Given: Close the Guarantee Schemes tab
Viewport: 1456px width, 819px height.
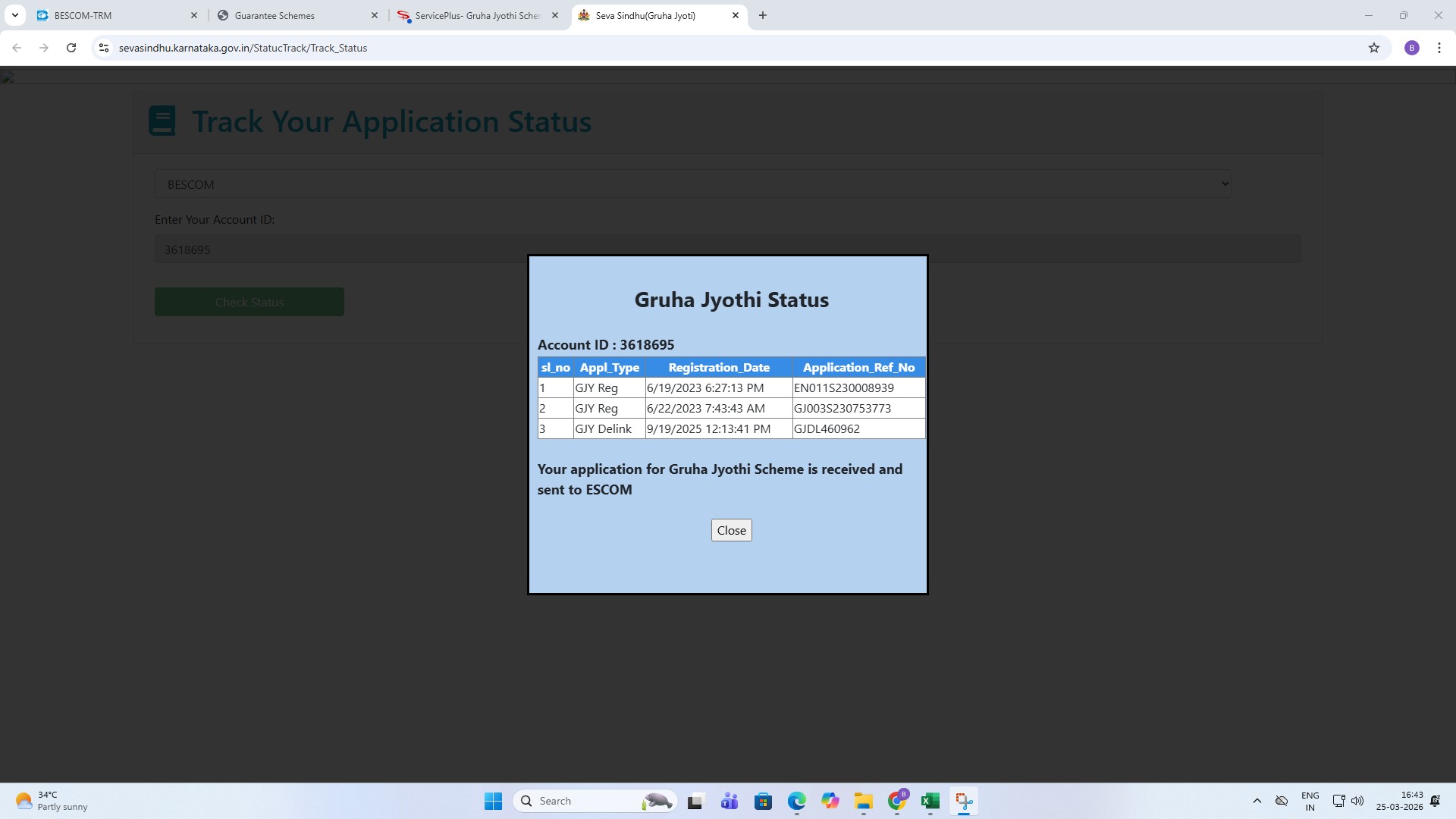Looking at the screenshot, I should (x=374, y=15).
